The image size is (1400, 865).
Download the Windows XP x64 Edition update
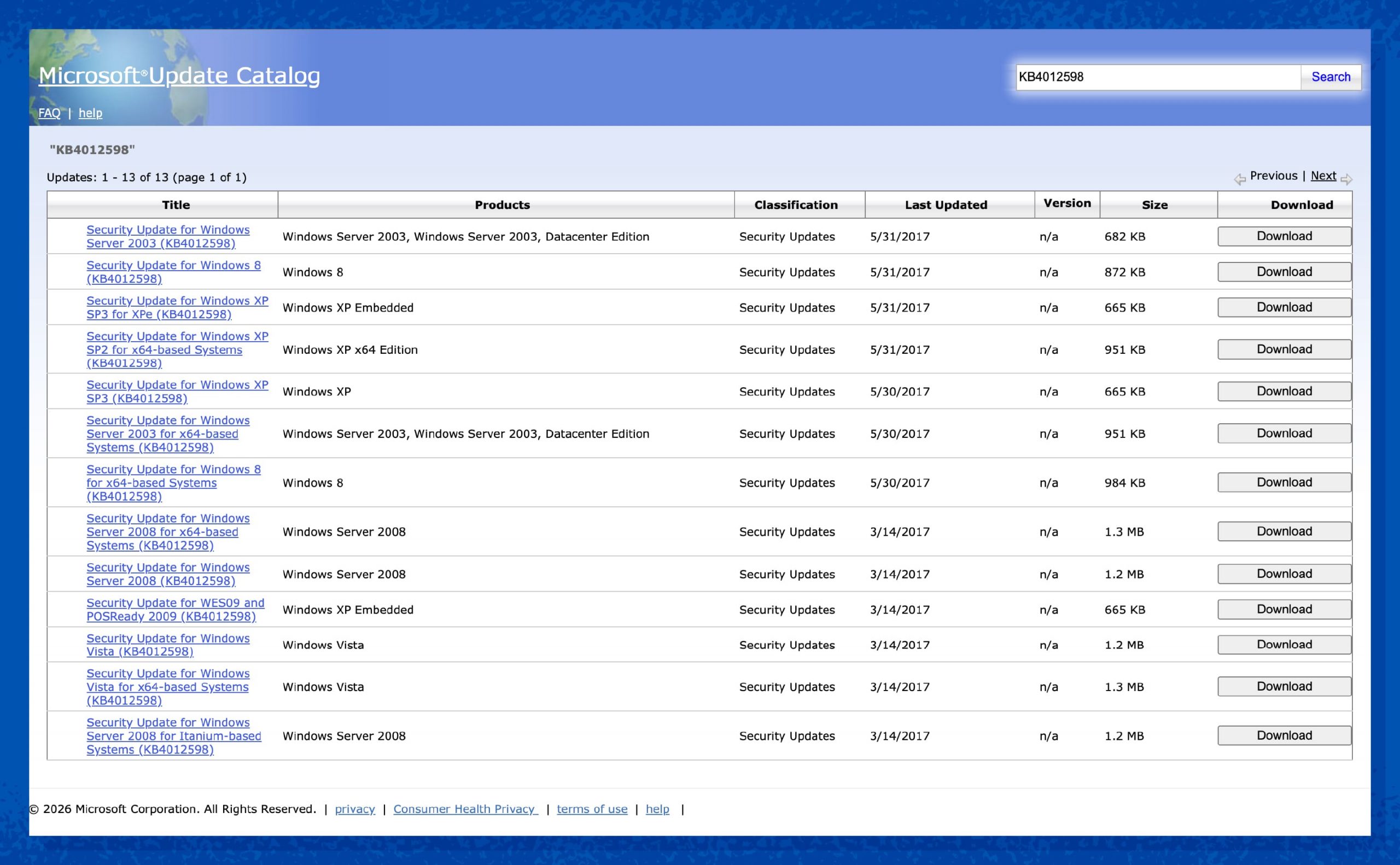(1284, 349)
